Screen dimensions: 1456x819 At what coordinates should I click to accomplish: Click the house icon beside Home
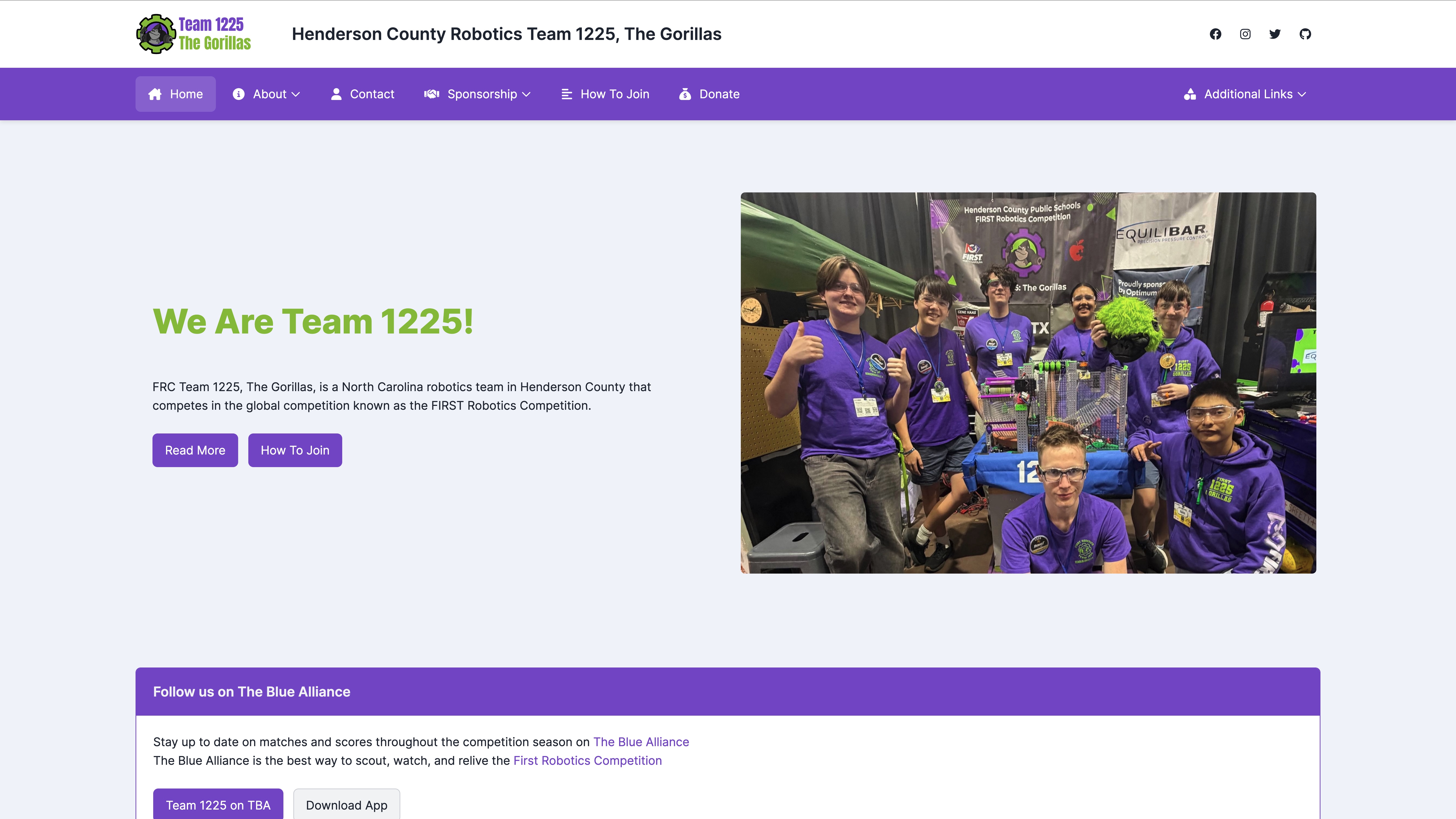(x=155, y=94)
